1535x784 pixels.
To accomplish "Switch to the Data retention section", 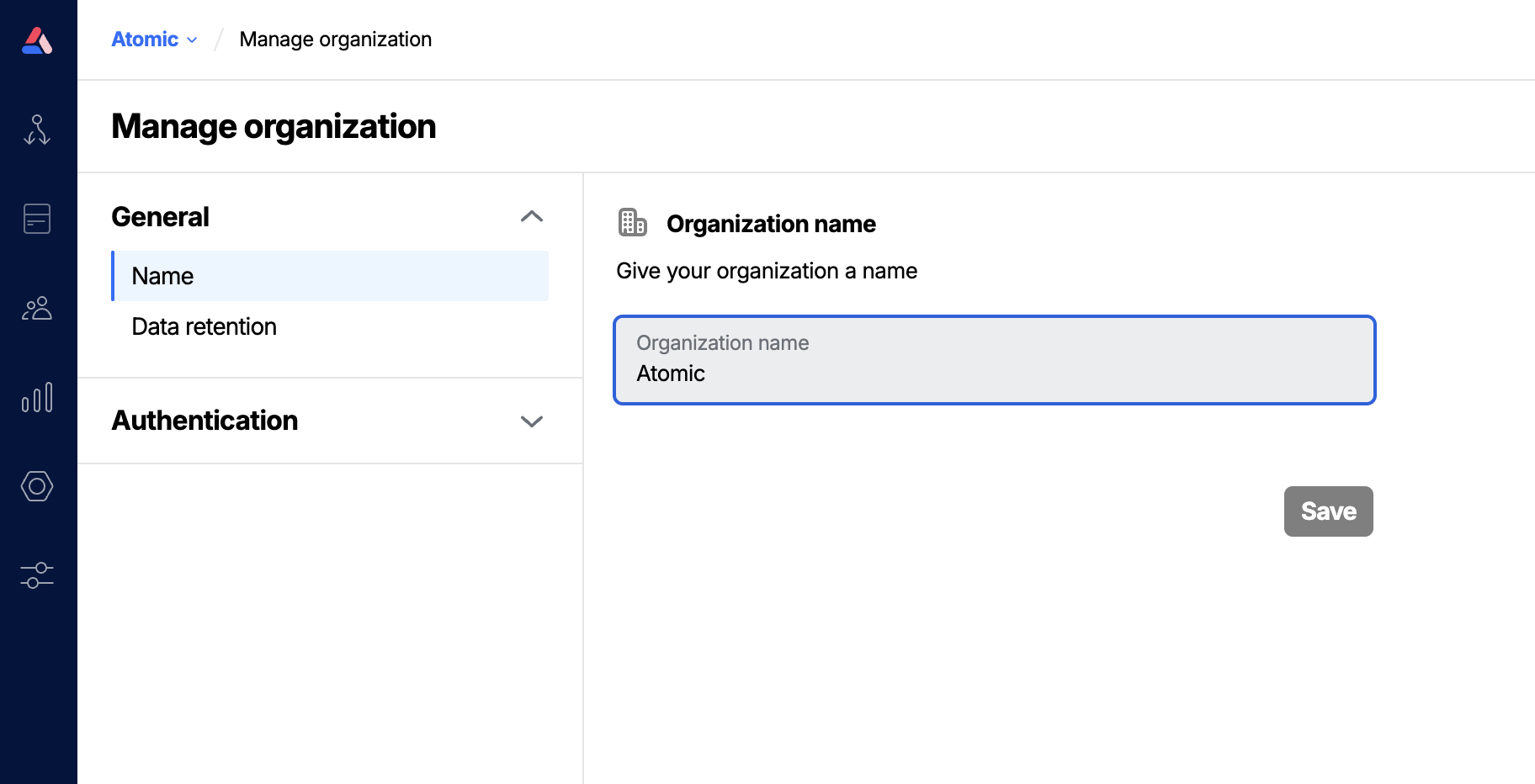I will [204, 326].
